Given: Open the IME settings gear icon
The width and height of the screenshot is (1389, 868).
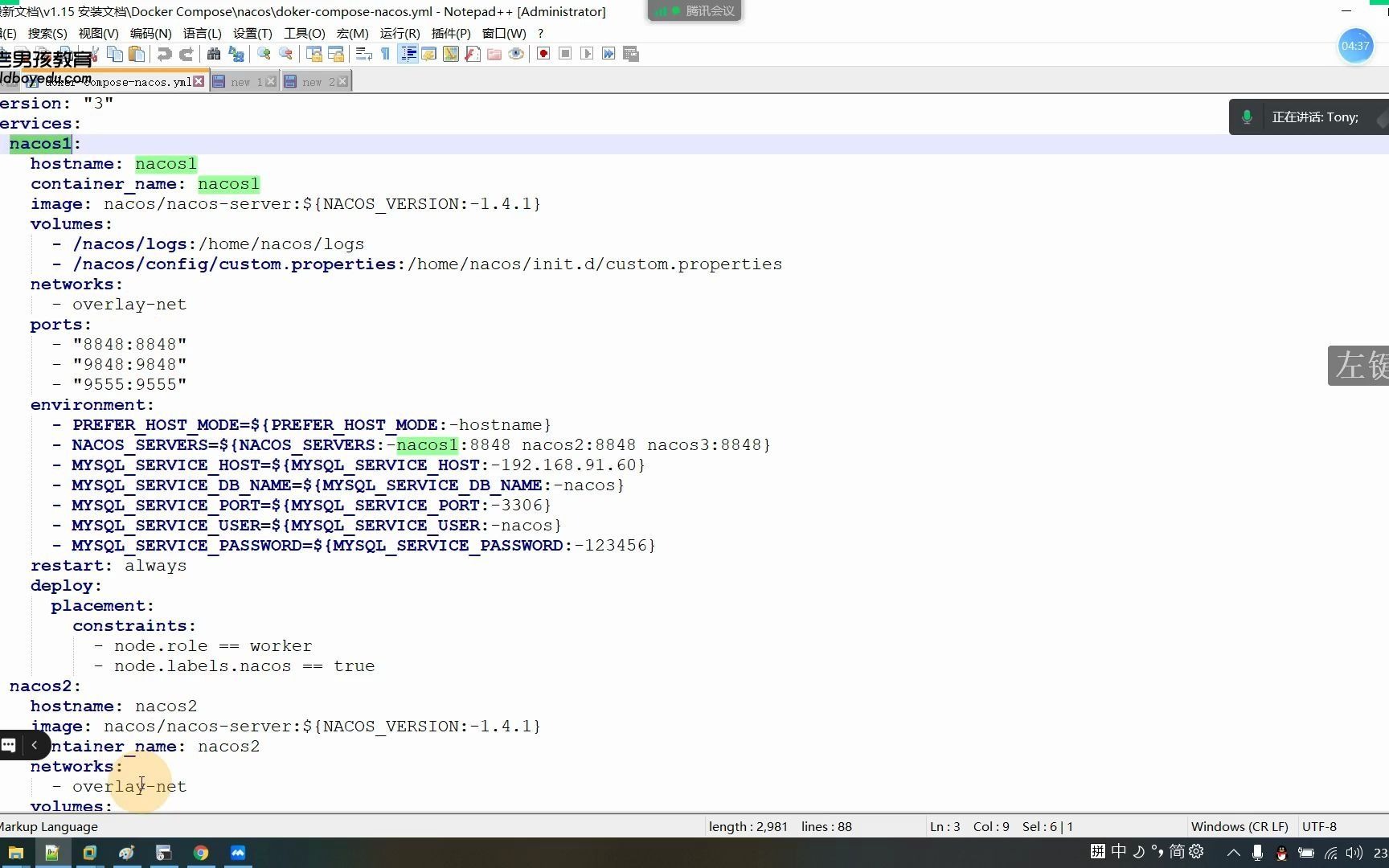Looking at the screenshot, I should pyautogui.click(x=1196, y=851).
